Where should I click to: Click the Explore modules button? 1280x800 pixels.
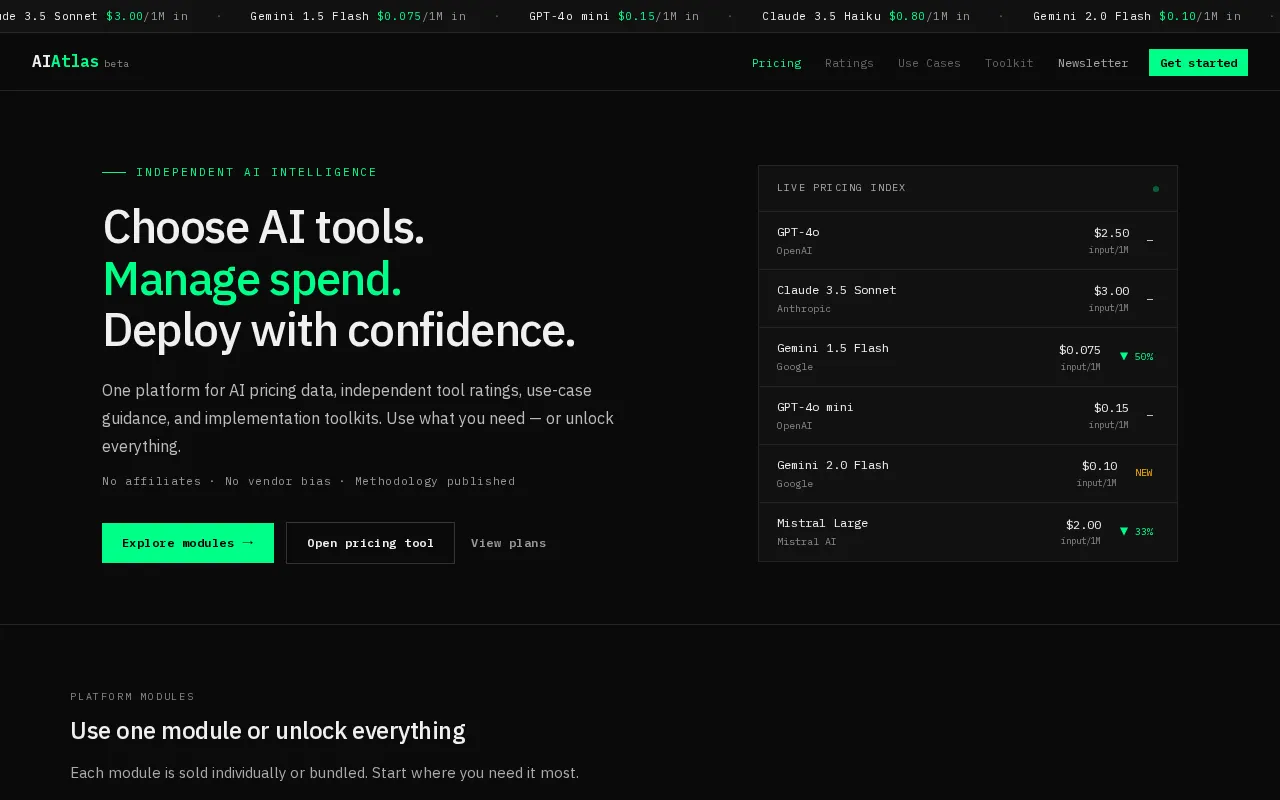[188, 543]
